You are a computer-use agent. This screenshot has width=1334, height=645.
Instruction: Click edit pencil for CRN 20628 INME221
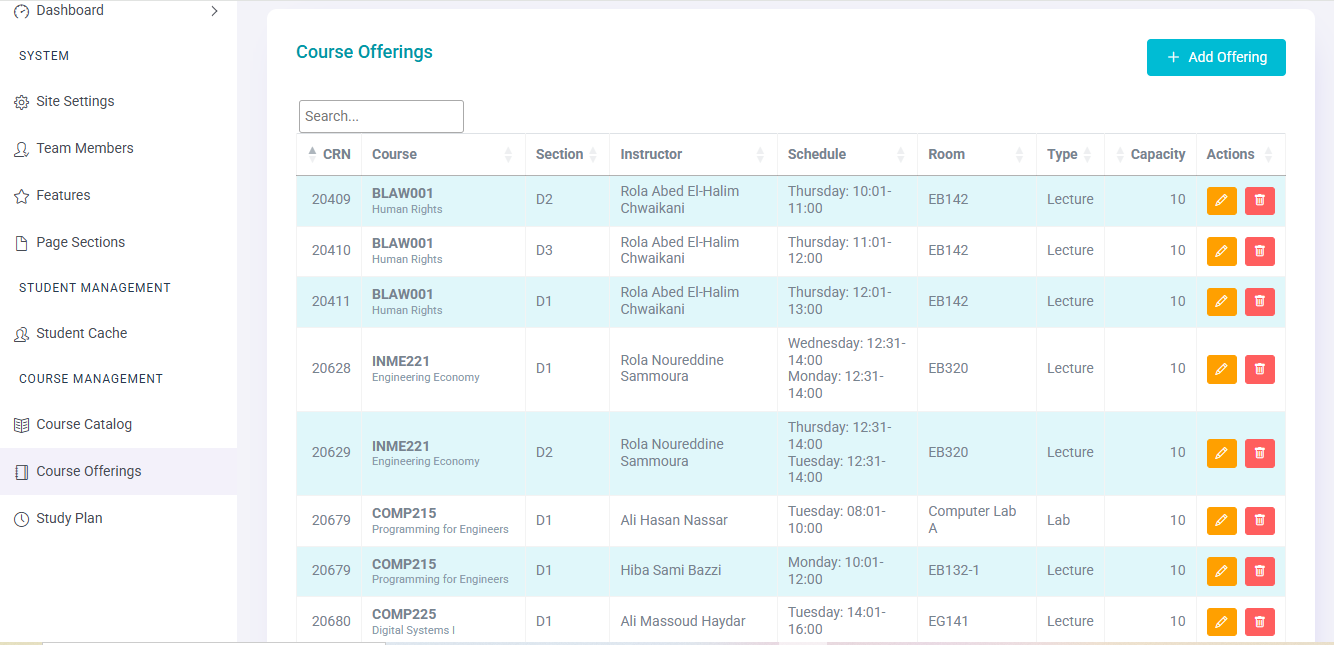1221,369
